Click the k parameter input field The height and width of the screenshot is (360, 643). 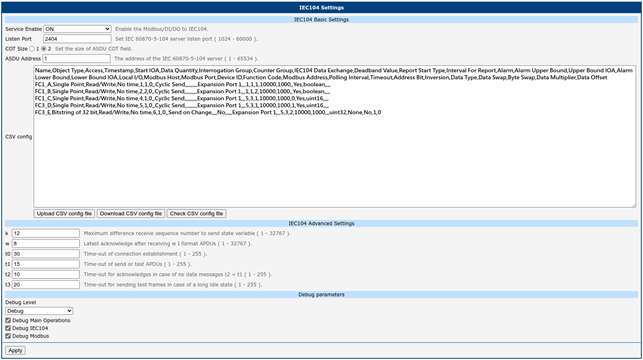click(x=46, y=233)
